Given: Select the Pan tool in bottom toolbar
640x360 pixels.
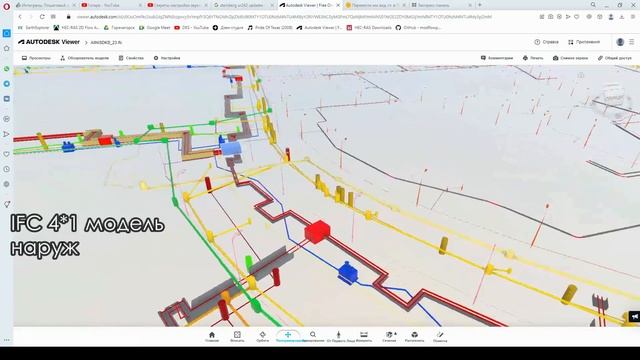Looking at the screenshot, I should (288, 337).
